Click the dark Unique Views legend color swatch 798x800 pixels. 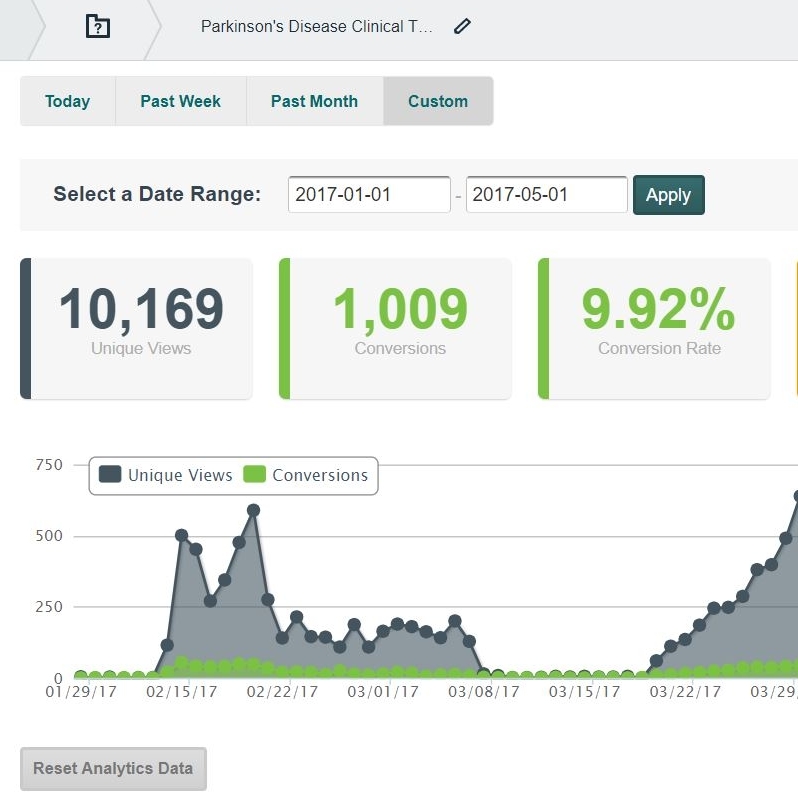[110, 475]
